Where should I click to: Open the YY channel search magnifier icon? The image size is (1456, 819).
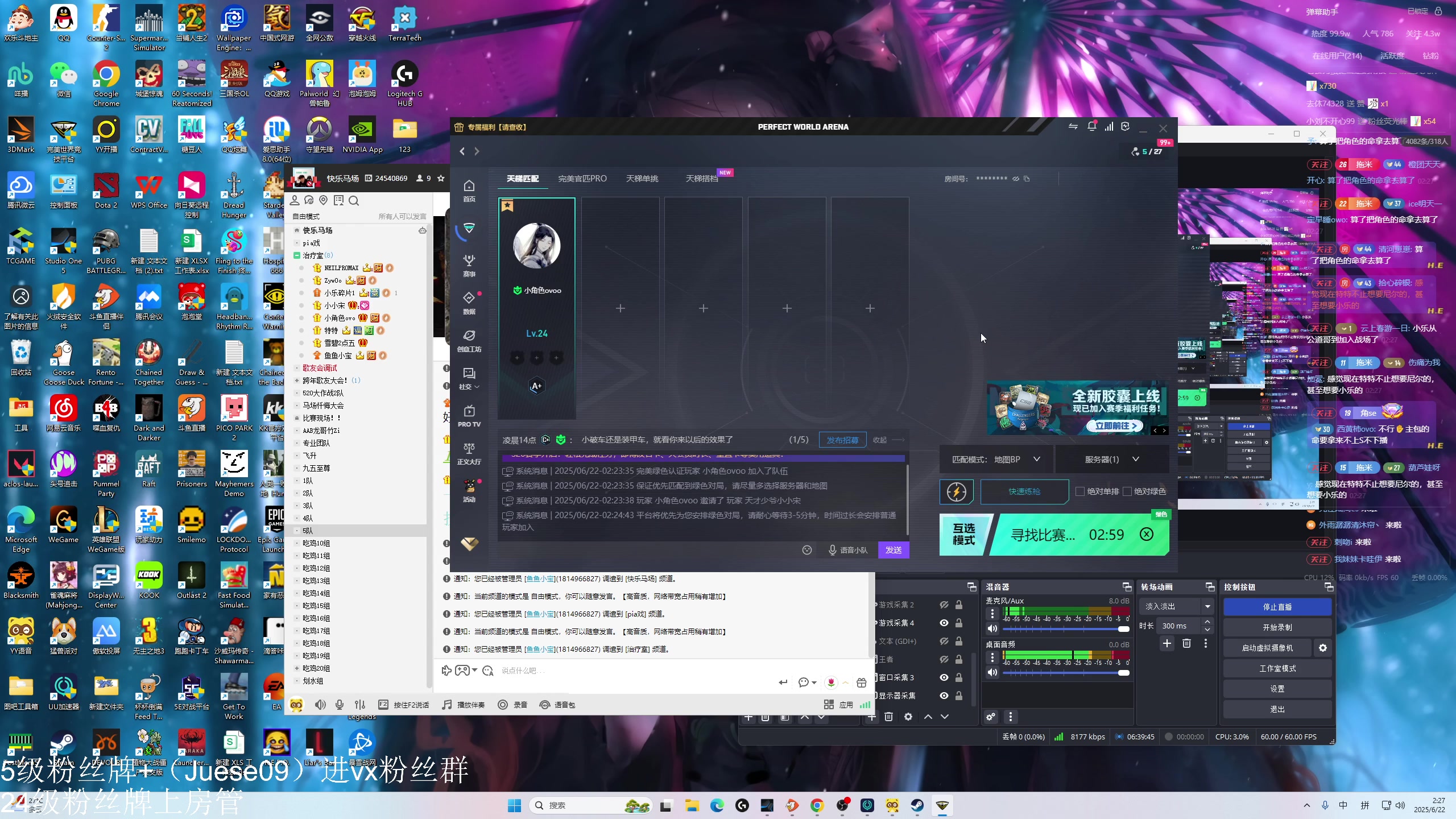tap(354, 200)
